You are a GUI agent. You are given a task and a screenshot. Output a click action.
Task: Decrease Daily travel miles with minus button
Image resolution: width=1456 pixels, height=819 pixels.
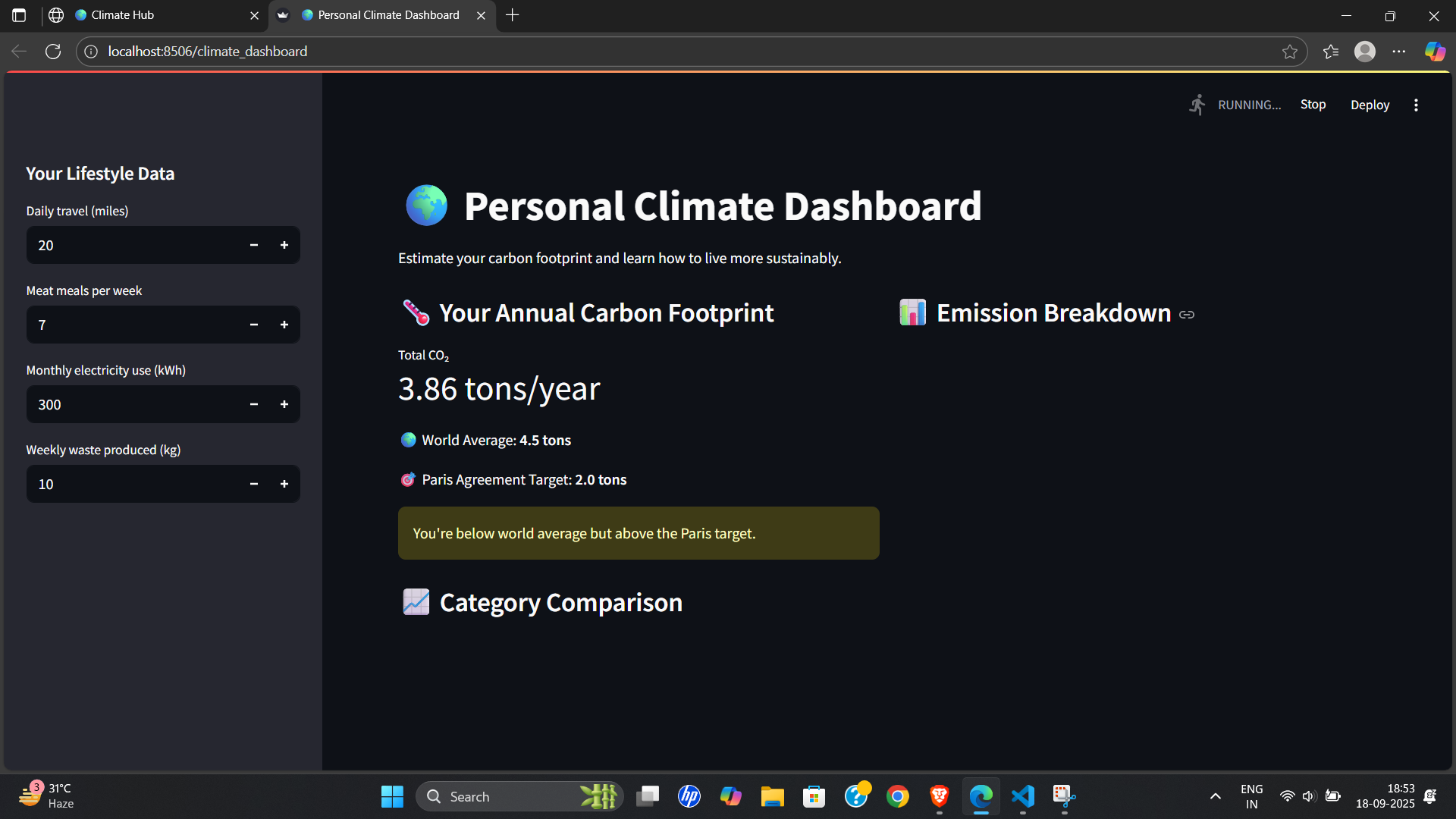[x=254, y=245]
